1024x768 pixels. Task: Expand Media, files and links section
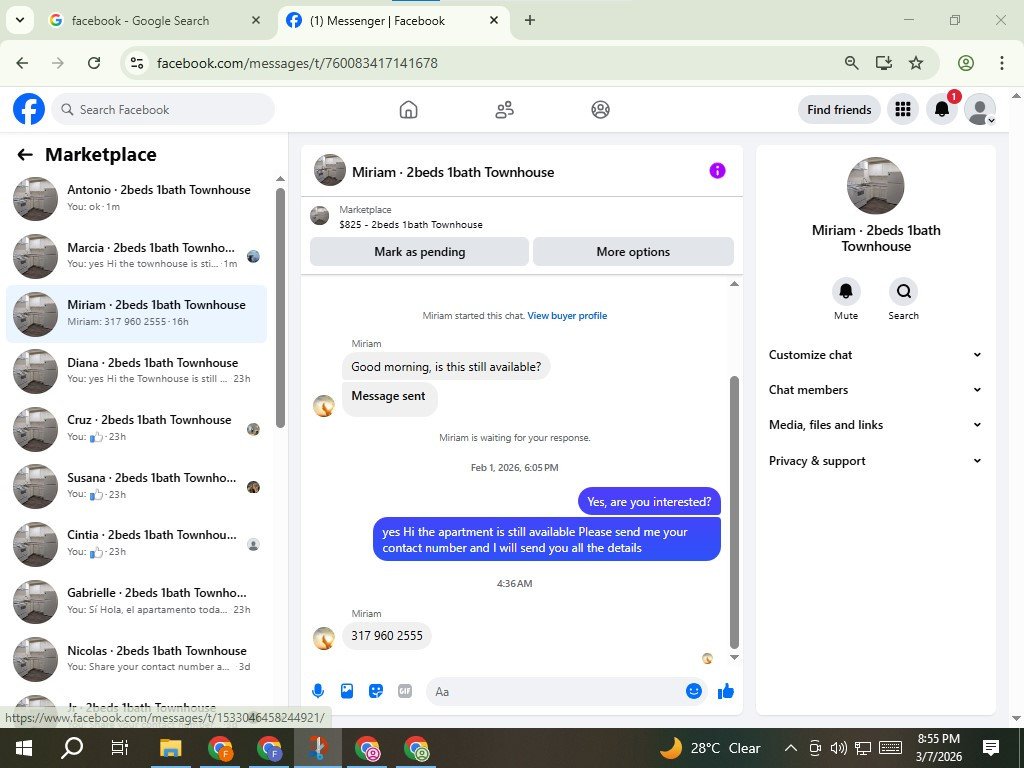(x=875, y=425)
